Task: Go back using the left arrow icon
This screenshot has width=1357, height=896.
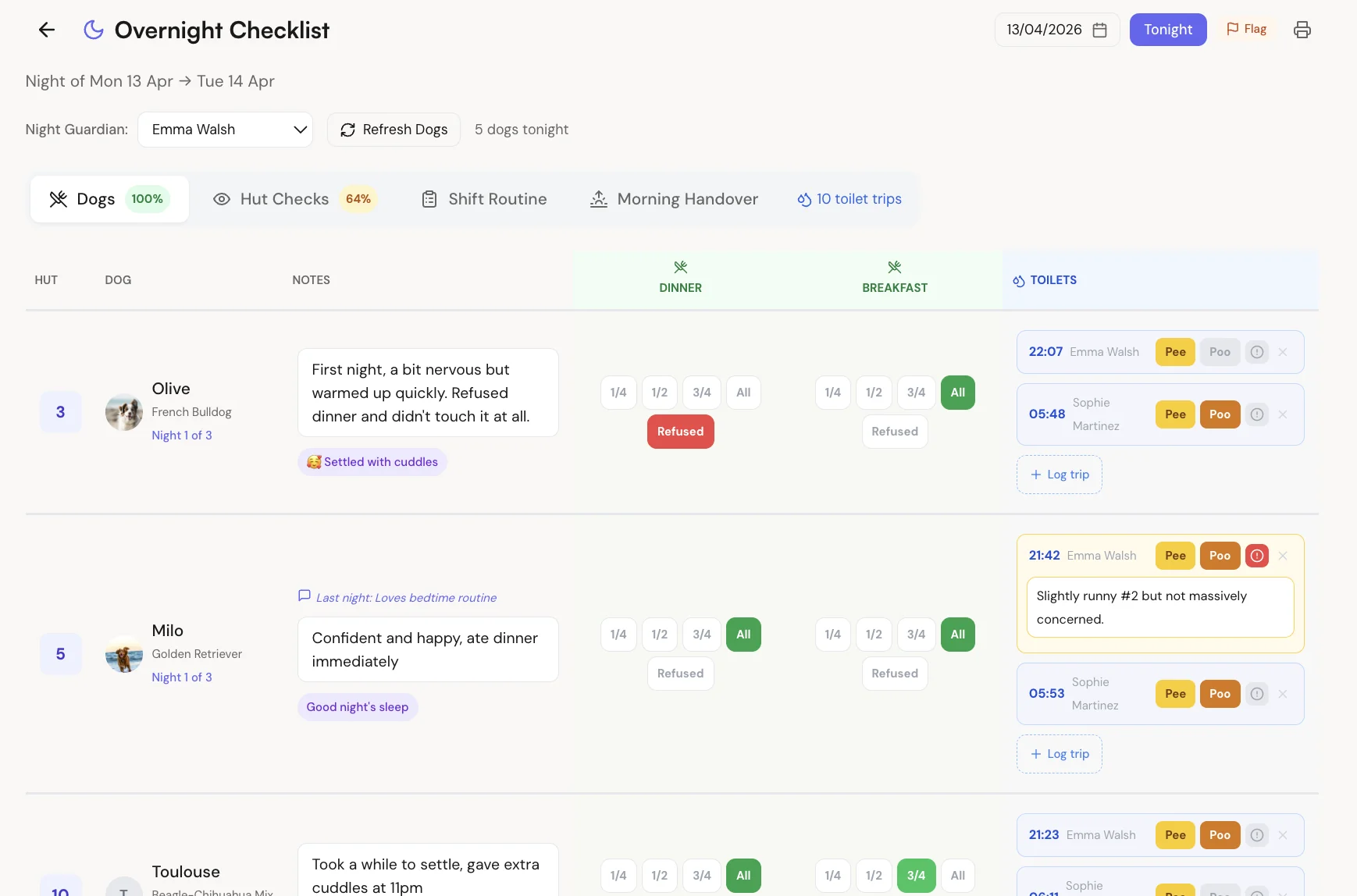Action: coord(47,30)
